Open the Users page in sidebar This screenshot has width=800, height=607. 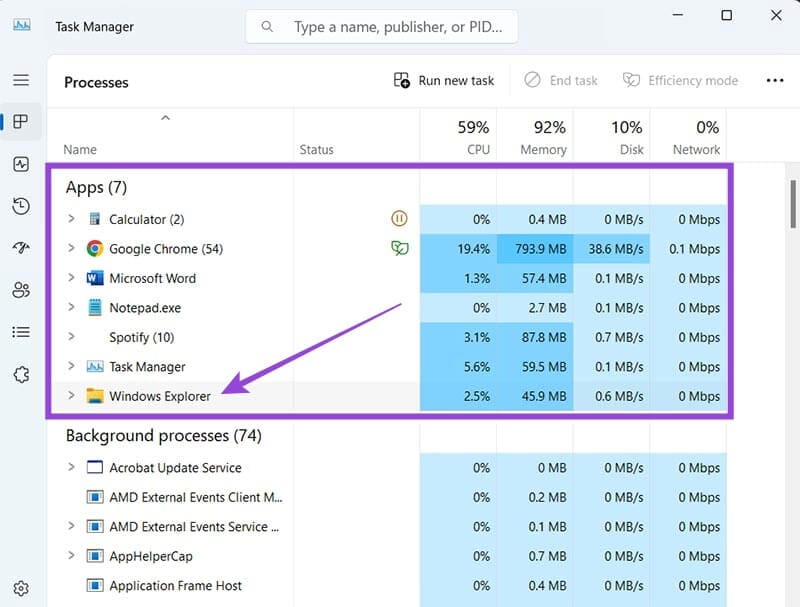pos(21,290)
